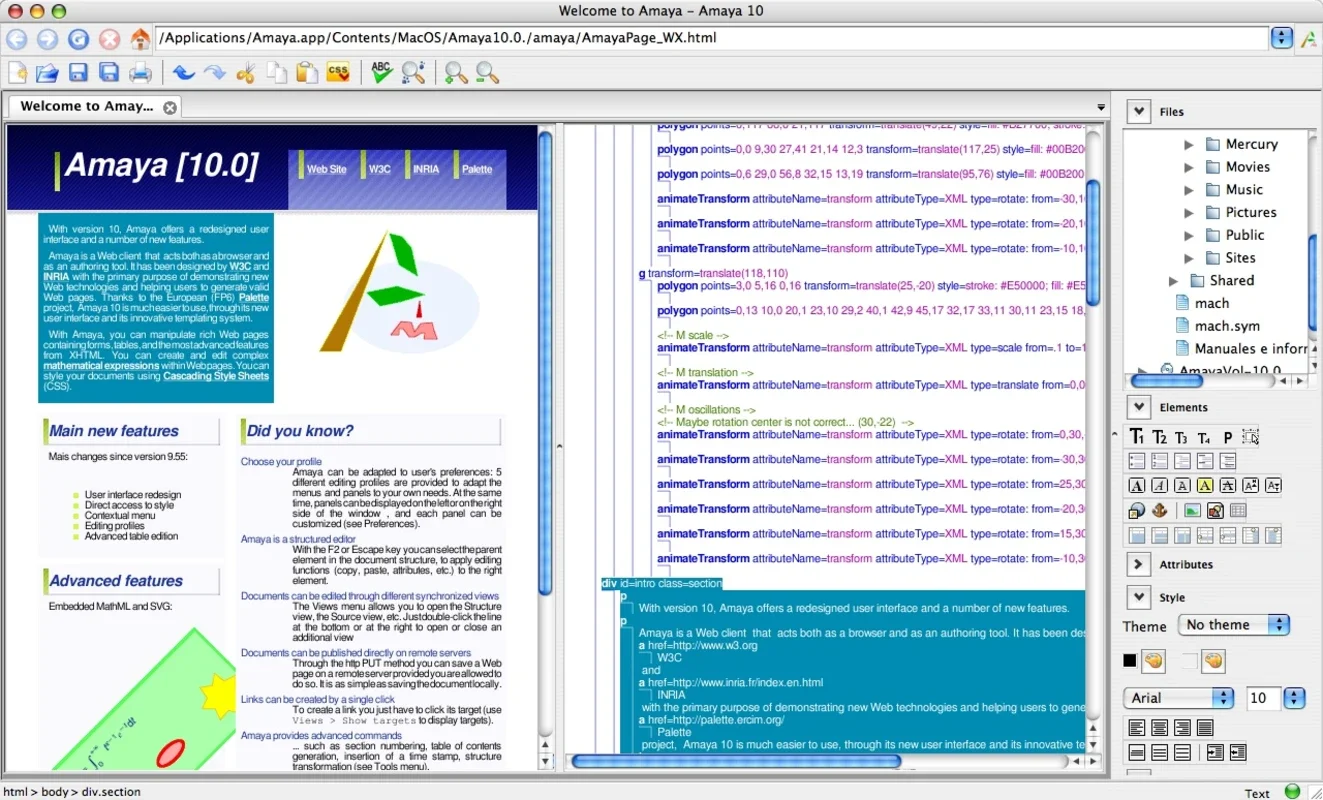The height and width of the screenshot is (800, 1323).
Task: Expand the Attributes panel
Action: tap(1138, 564)
